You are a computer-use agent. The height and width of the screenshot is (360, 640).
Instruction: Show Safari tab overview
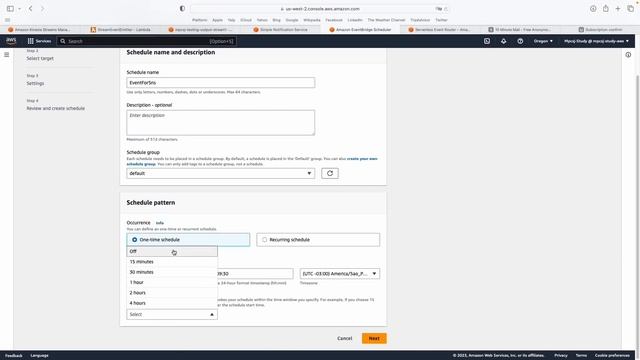point(631,9)
